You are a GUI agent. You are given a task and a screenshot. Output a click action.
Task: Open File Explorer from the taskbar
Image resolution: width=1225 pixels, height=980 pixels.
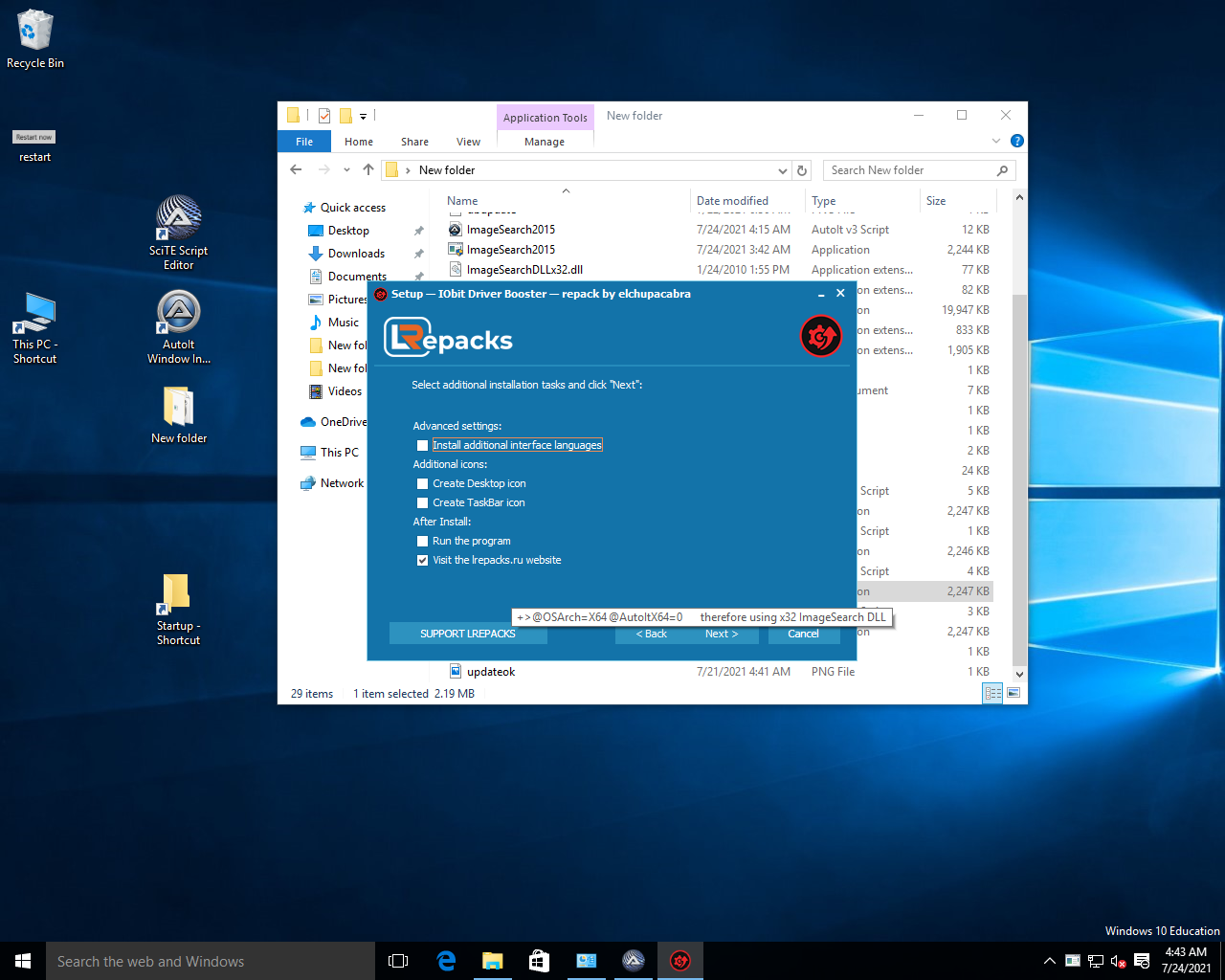coord(493,961)
